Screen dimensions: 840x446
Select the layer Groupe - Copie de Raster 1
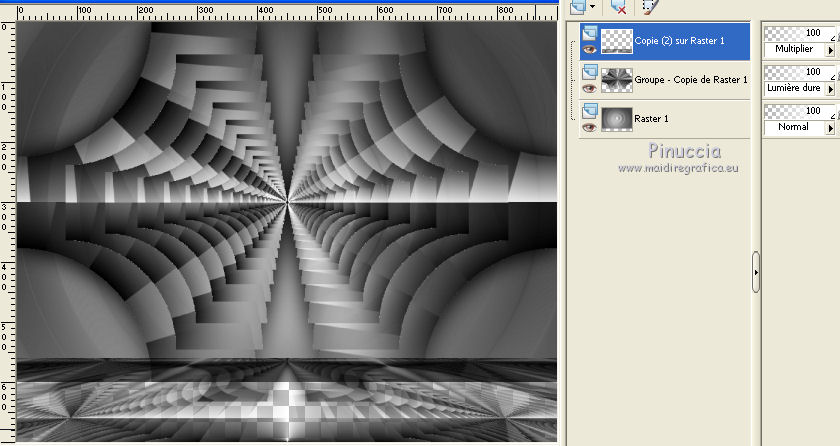(x=691, y=80)
